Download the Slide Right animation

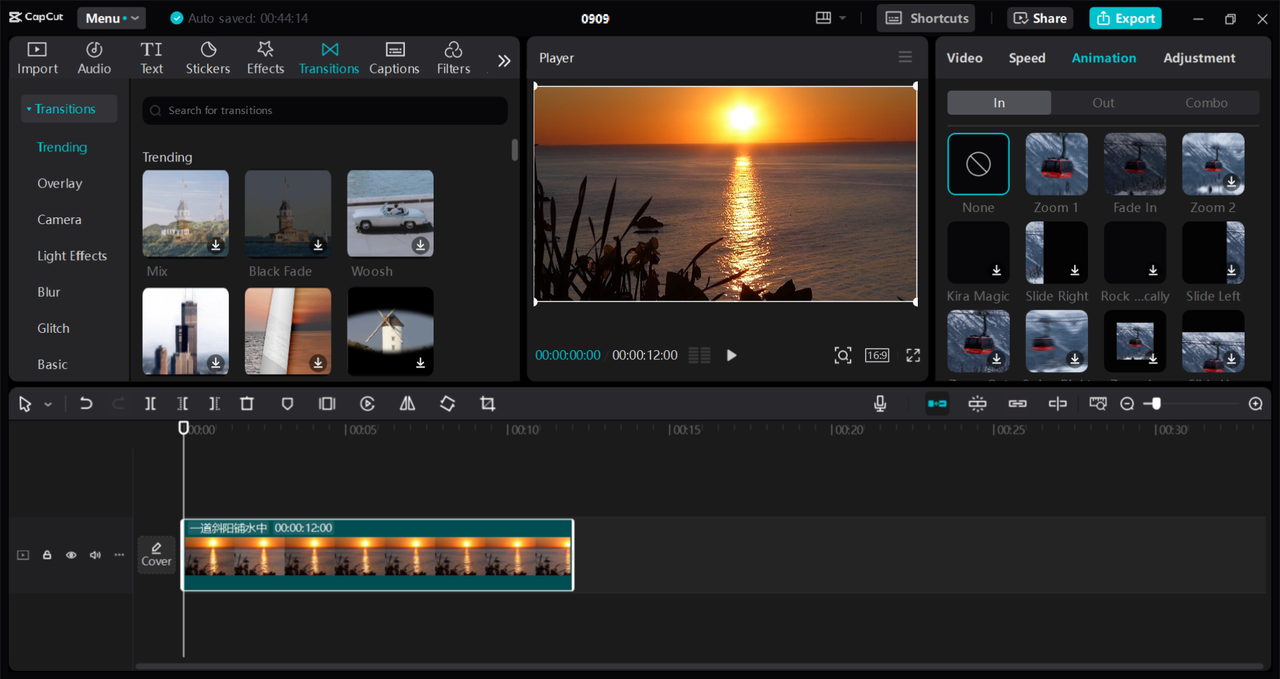[x=1075, y=271]
